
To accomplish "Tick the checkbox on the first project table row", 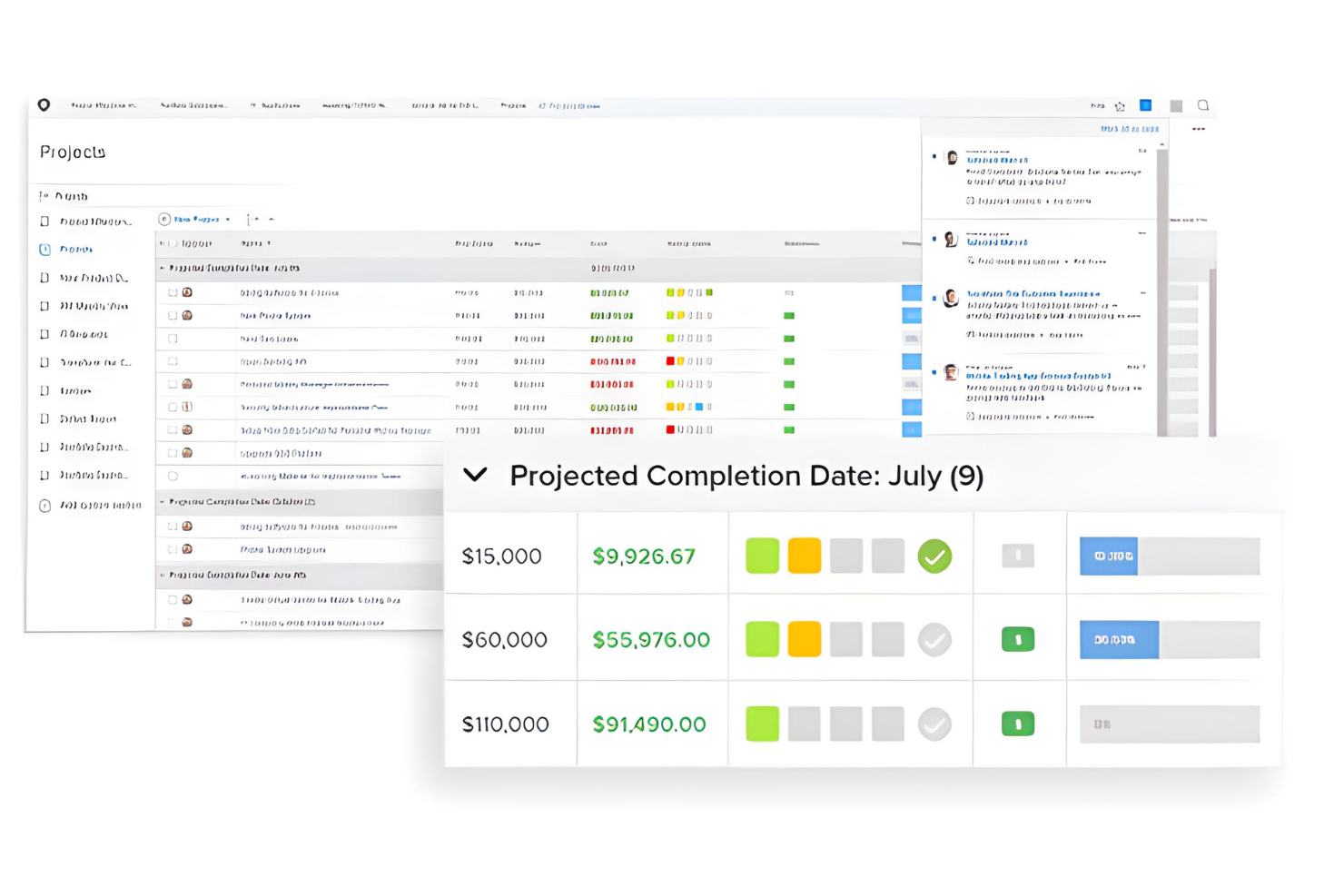I will coord(173,293).
